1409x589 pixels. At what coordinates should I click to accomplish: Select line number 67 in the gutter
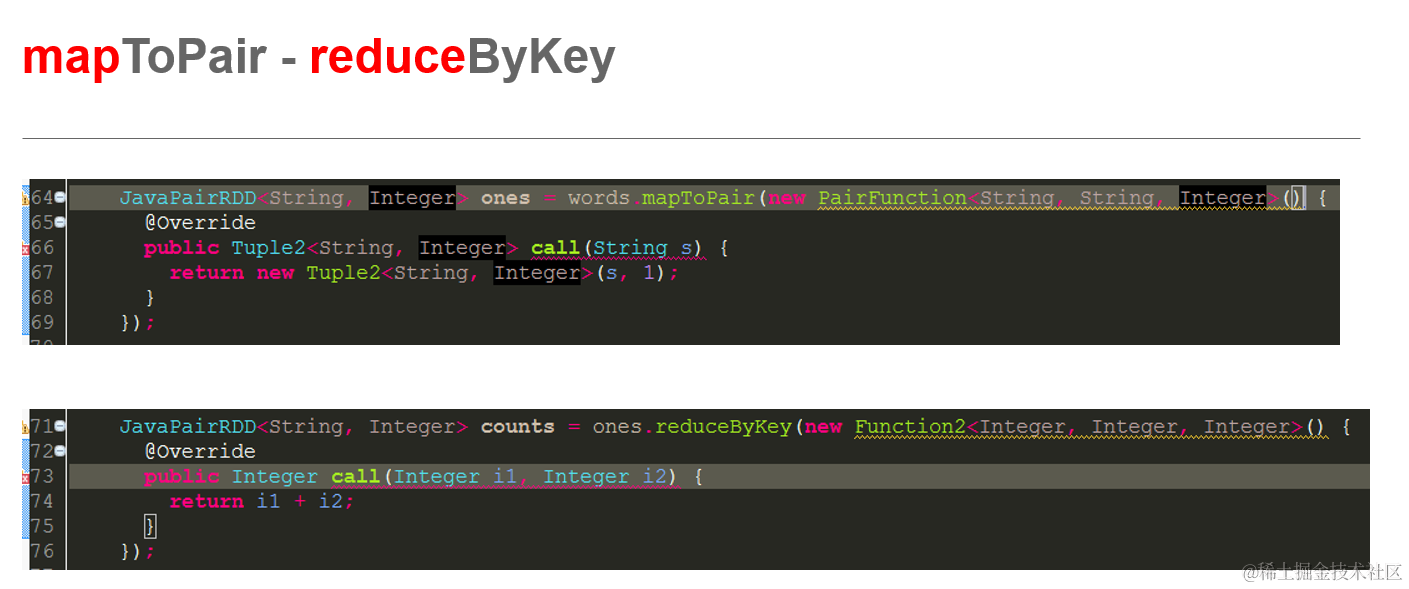point(42,273)
